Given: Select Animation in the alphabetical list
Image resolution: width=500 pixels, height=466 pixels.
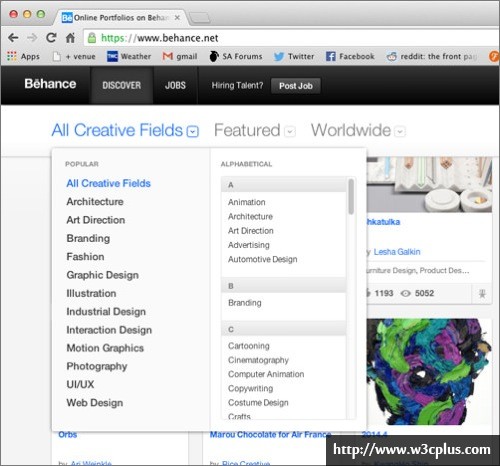Looking at the screenshot, I should (x=247, y=202).
